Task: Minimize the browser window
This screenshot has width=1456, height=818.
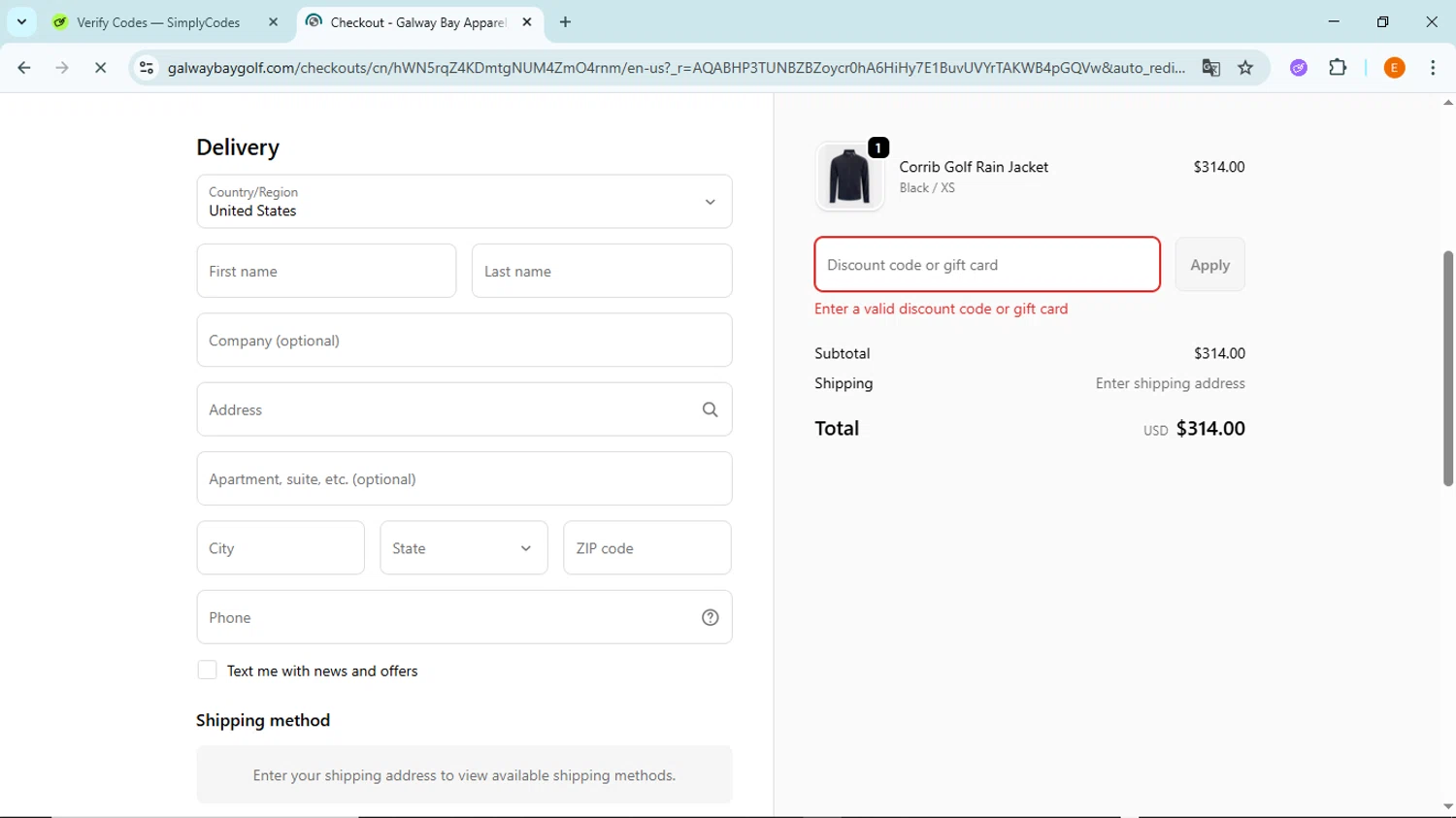Action: click(x=1334, y=21)
